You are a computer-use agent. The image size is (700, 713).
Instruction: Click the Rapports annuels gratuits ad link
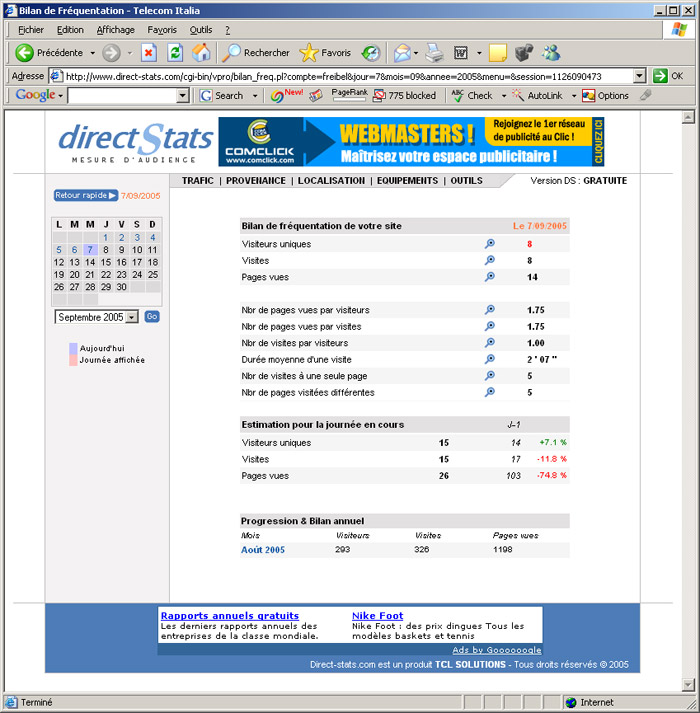pos(229,616)
